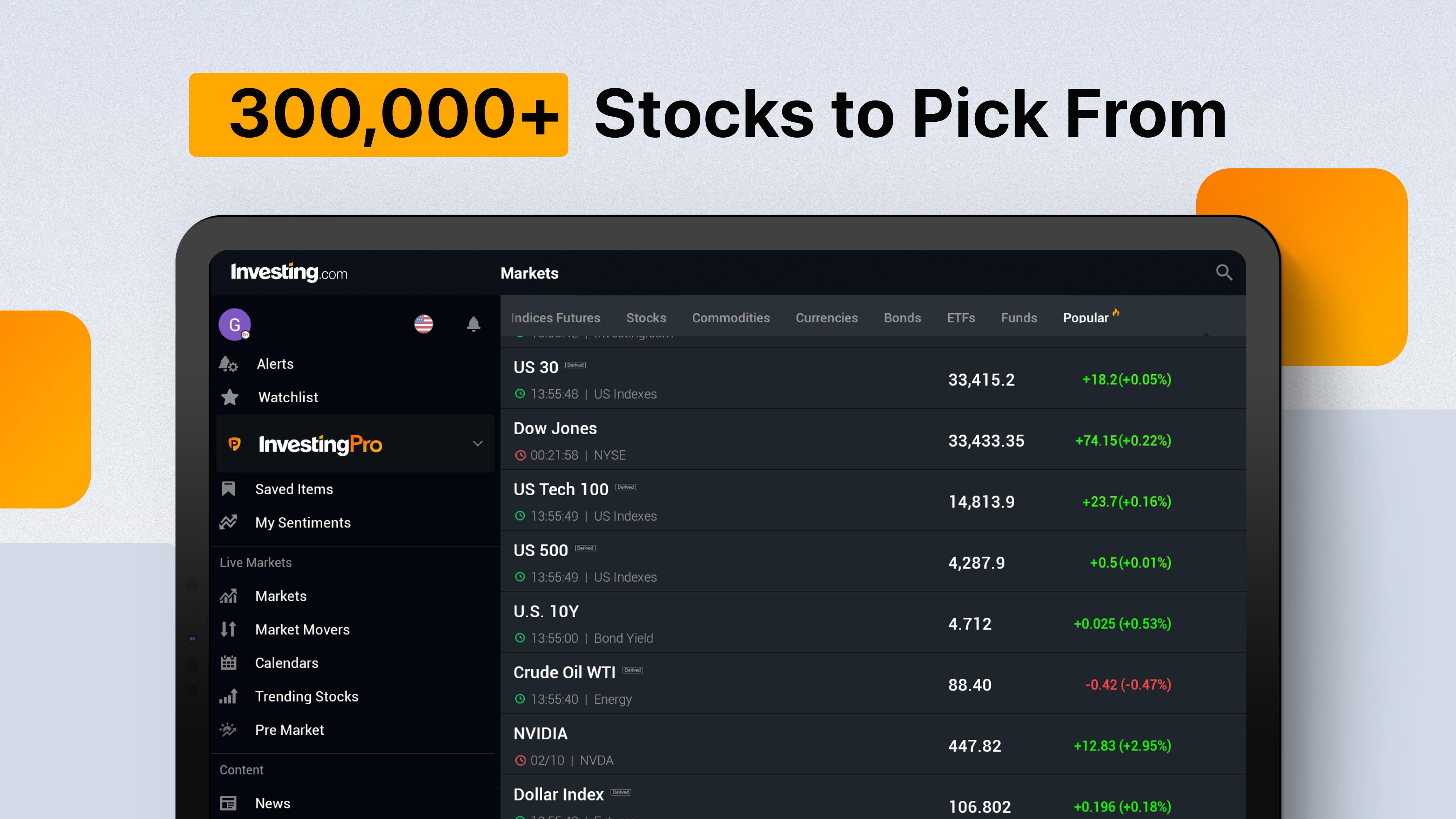This screenshot has height=819, width=1456.
Task: Click the search magnifier icon
Action: [x=1224, y=273]
